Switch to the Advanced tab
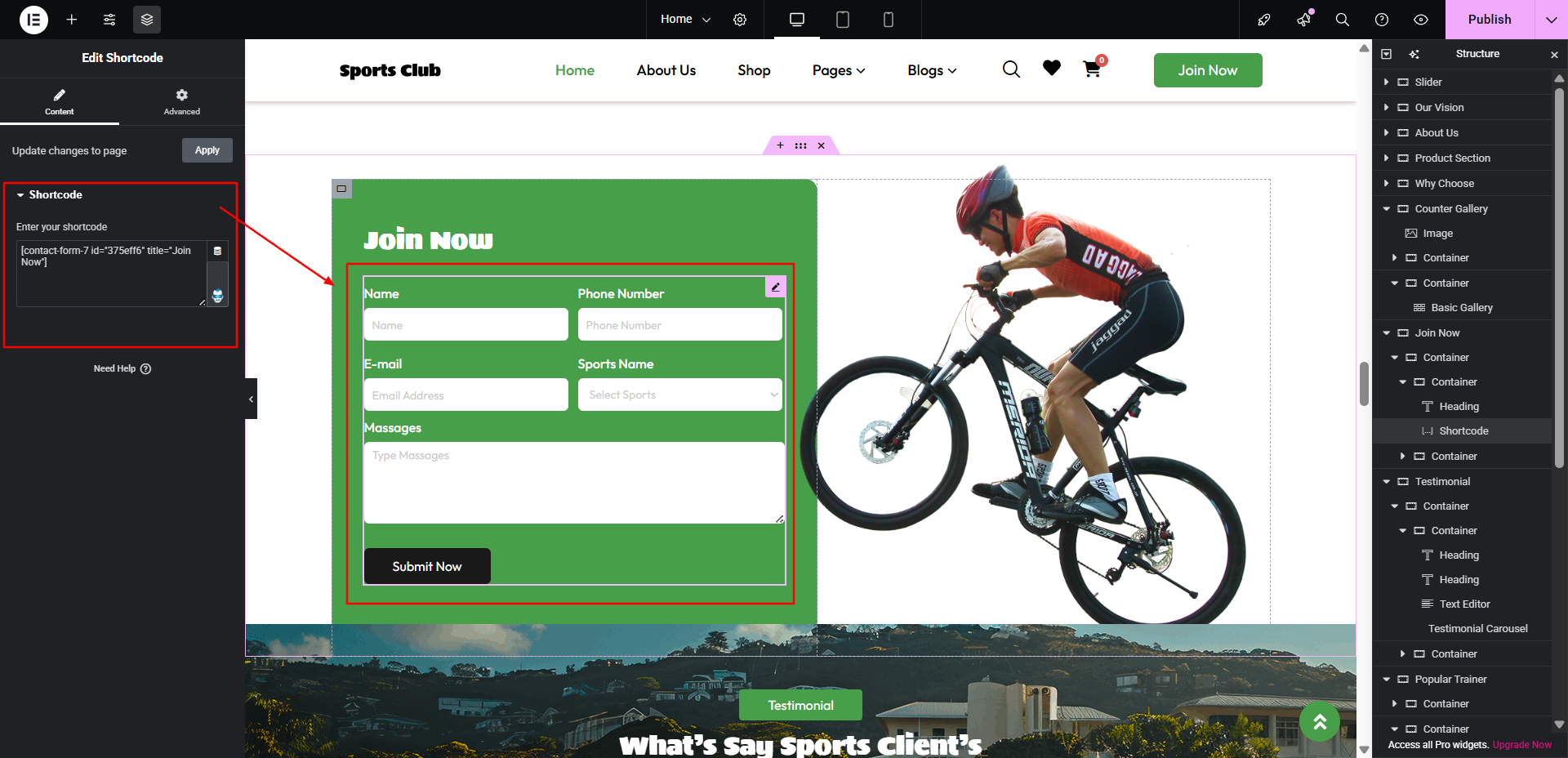 (181, 101)
